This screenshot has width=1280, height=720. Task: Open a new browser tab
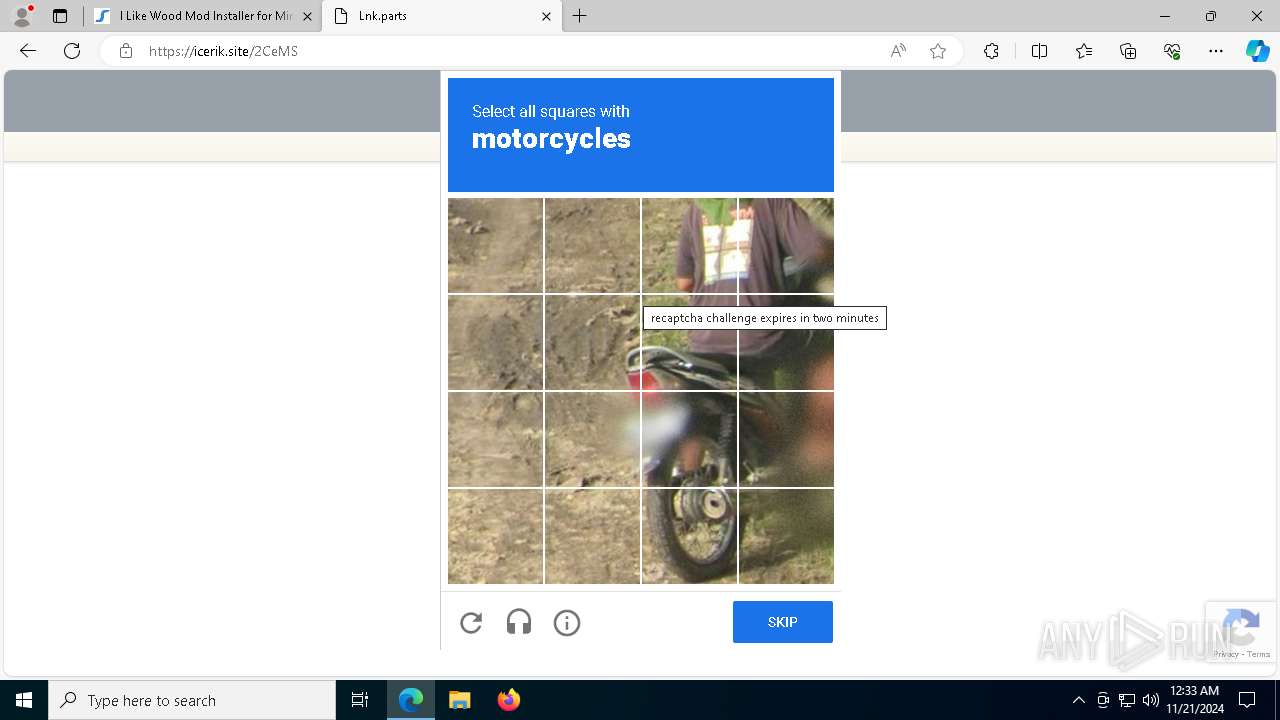(579, 16)
